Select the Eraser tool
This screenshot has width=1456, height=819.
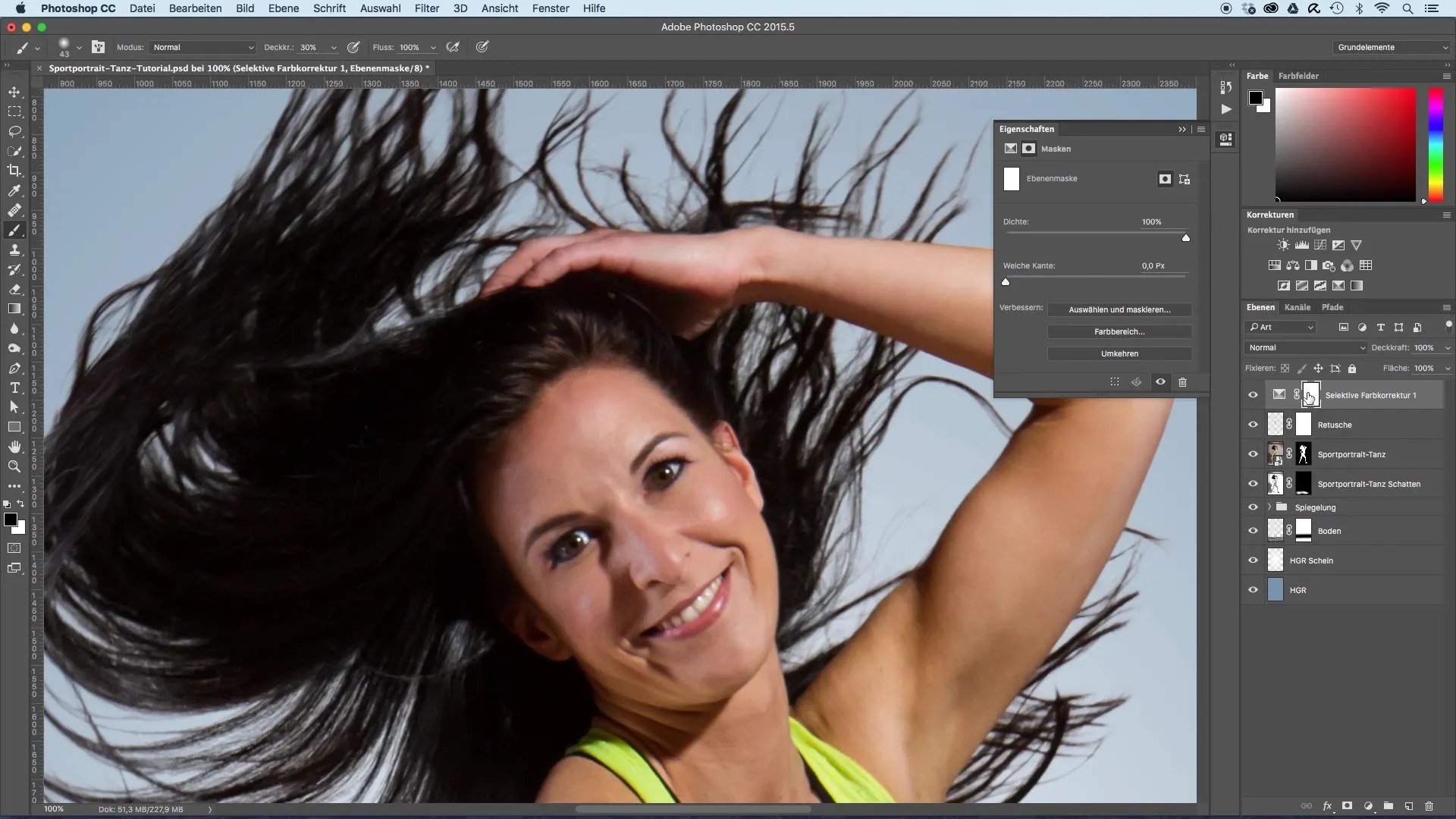click(x=14, y=290)
